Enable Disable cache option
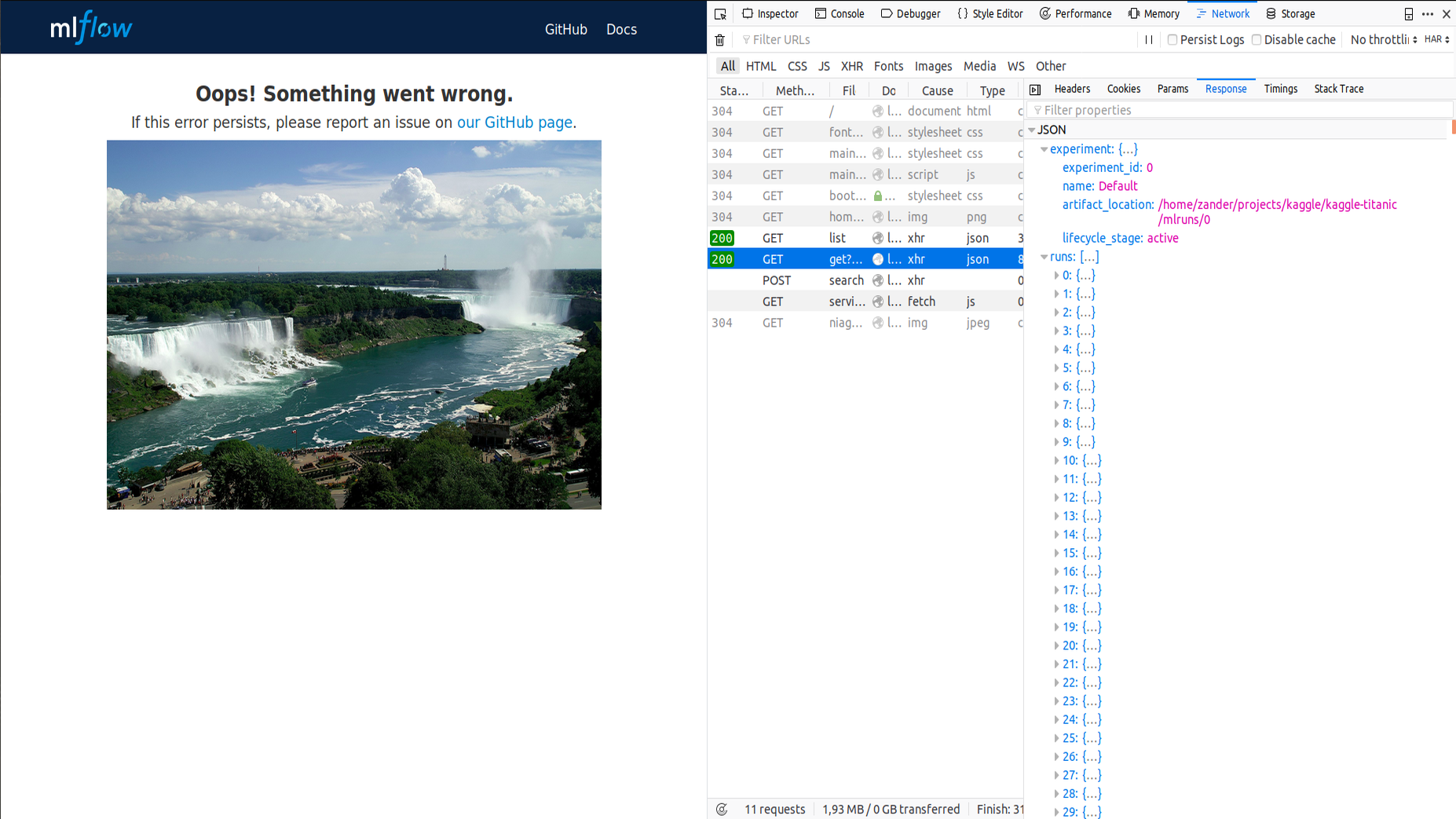Screen dimensions: 1456x819 pyautogui.click(x=1257, y=39)
